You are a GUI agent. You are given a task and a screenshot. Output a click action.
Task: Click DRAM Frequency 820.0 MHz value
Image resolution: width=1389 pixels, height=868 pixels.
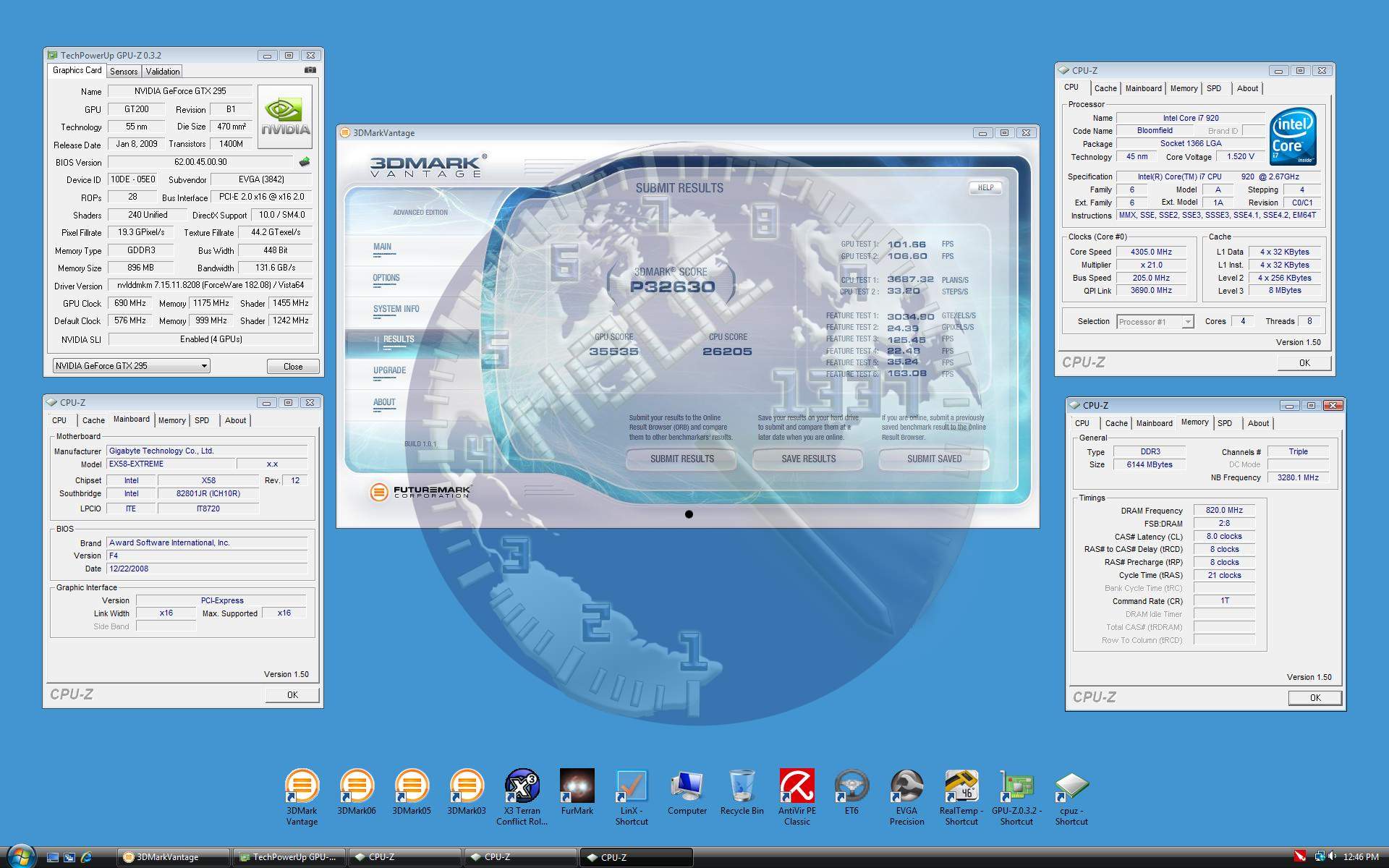pos(1224,510)
